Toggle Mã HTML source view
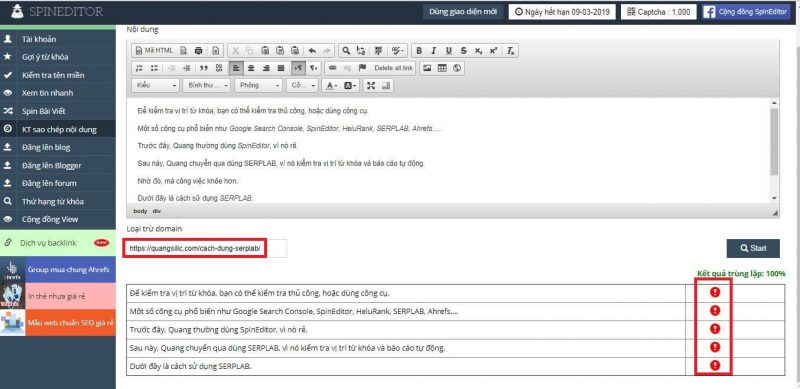 [154, 51]
